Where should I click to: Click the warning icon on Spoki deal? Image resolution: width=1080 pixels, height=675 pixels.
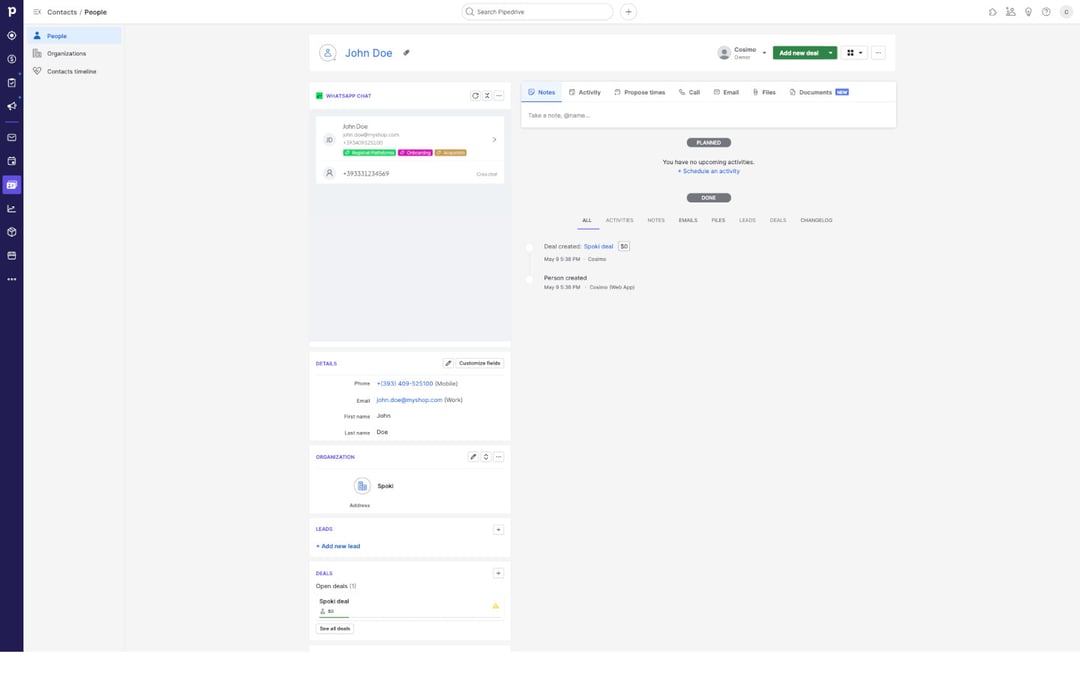[494, 604]
